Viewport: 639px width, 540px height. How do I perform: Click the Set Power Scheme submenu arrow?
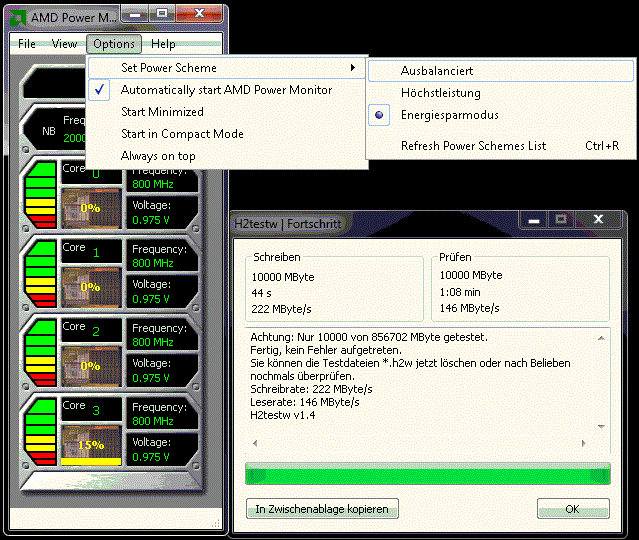click(x=353, y=67)
